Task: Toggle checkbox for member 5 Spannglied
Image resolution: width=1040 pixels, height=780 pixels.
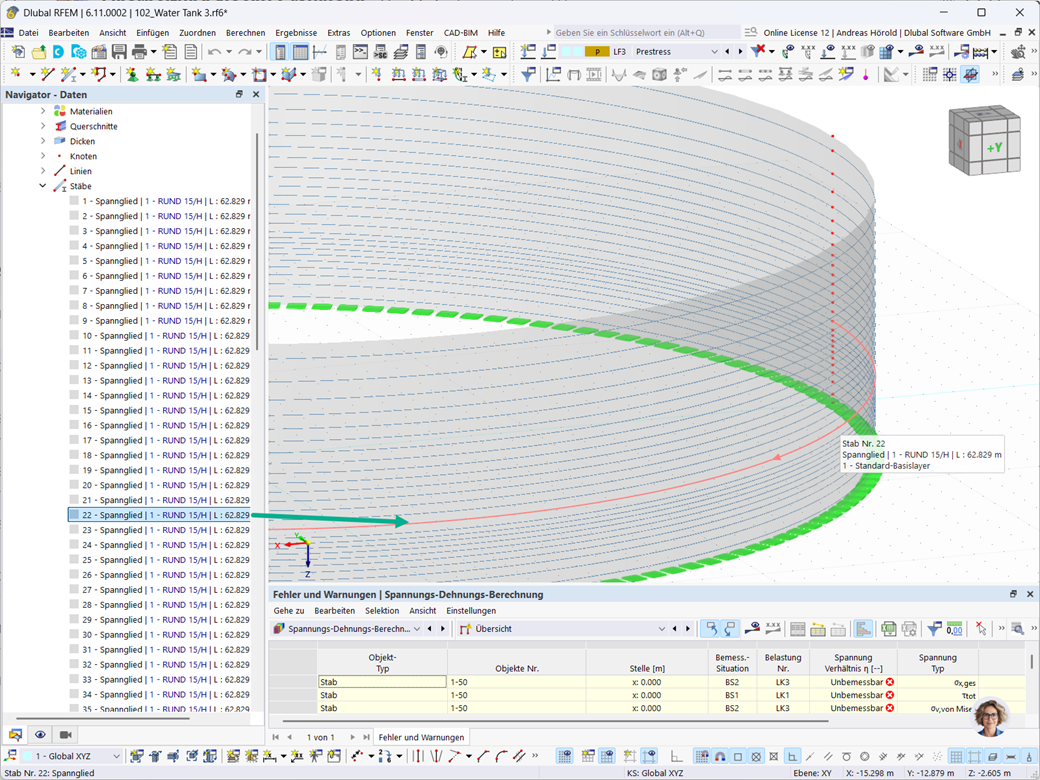Action: point(74,261)
